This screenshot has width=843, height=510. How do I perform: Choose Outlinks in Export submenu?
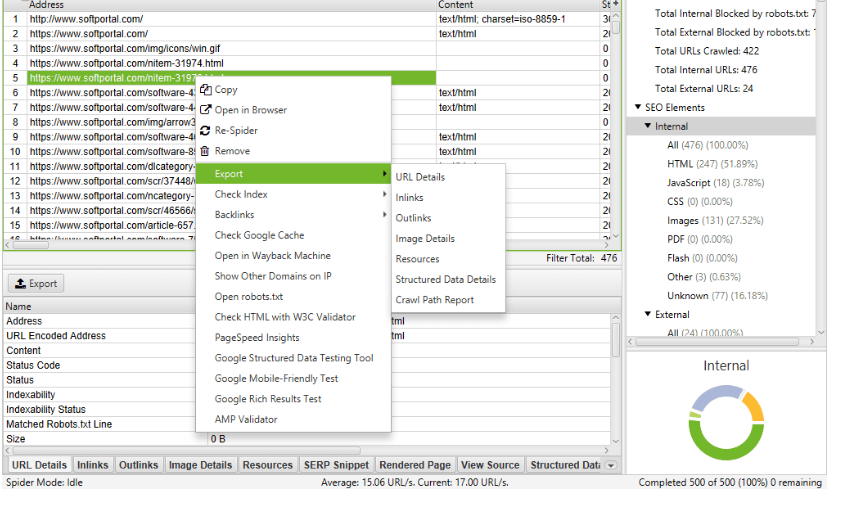pos(413,218)
